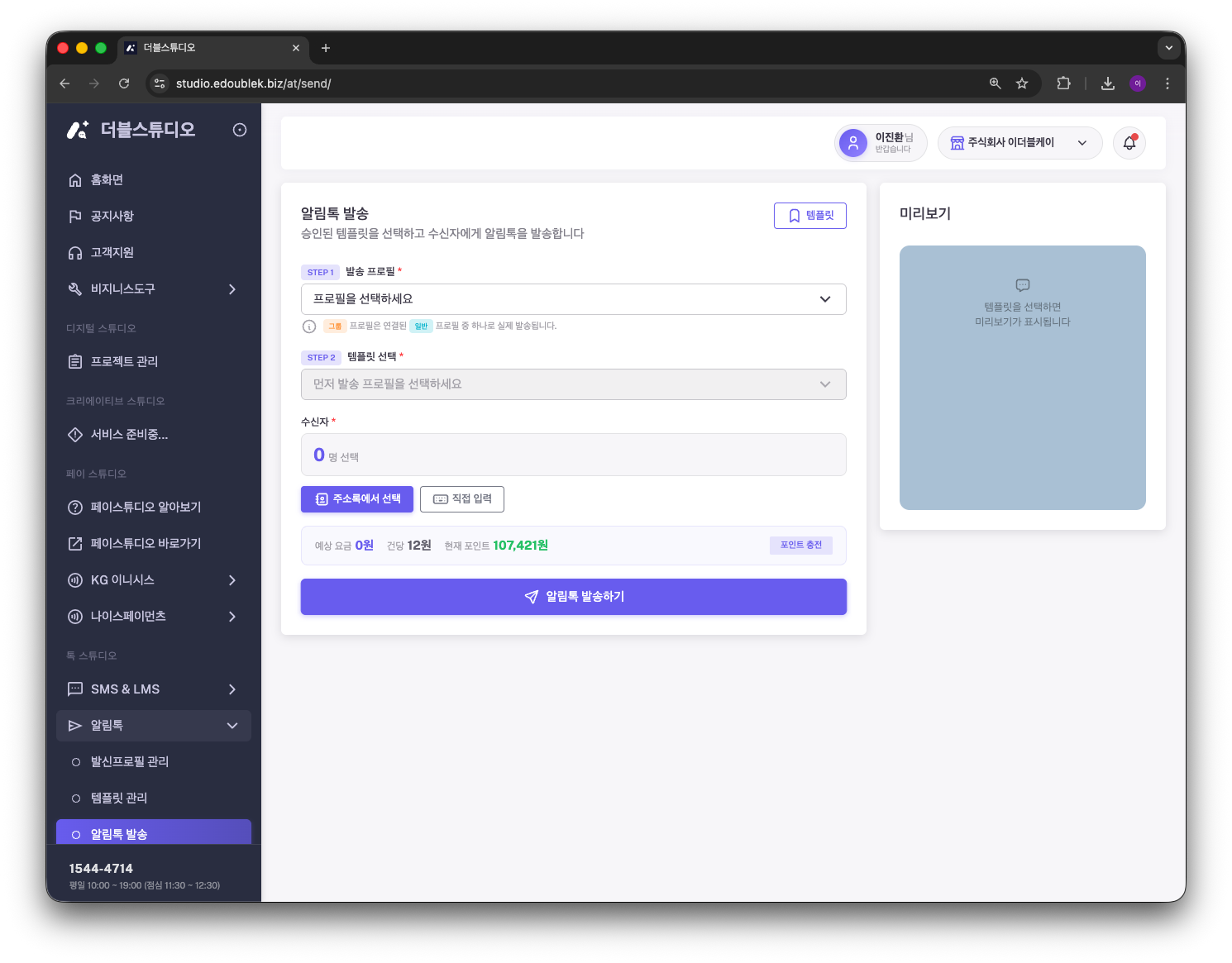Open the Chrome extensions puzzle icon

pos(1063,83)
